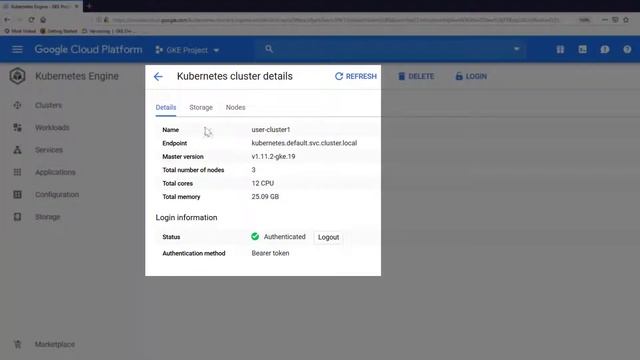
Task: Click the cluster name user-cluster1
Action: 271,129
